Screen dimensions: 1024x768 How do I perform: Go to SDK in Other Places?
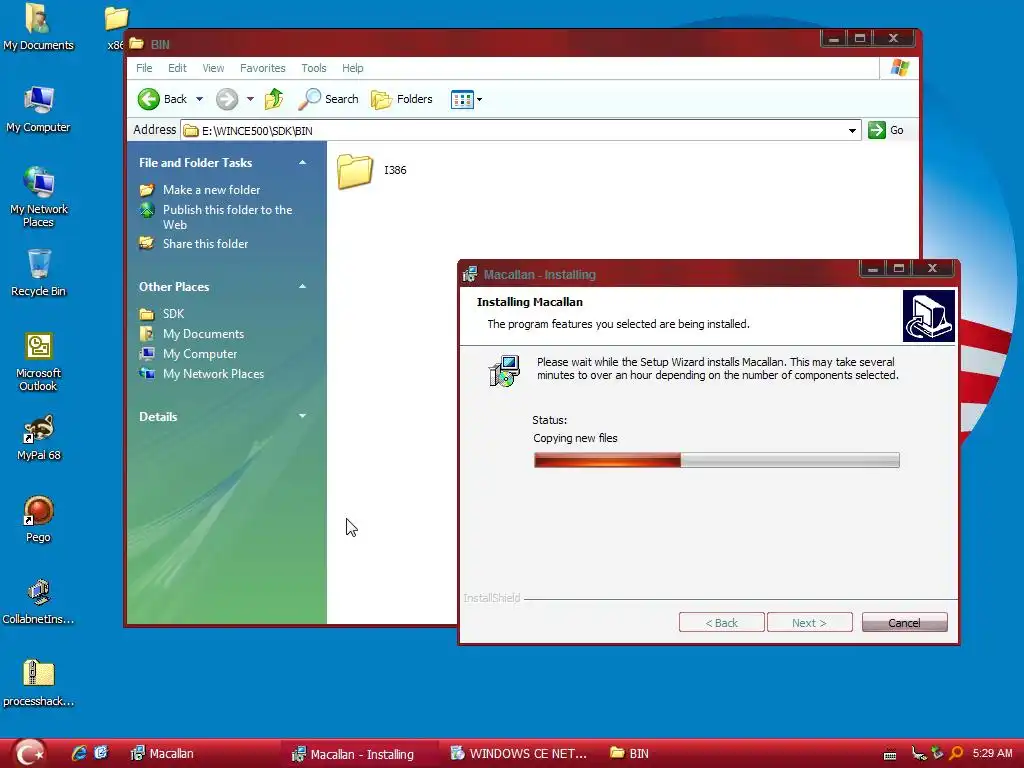tap(174, 314)
